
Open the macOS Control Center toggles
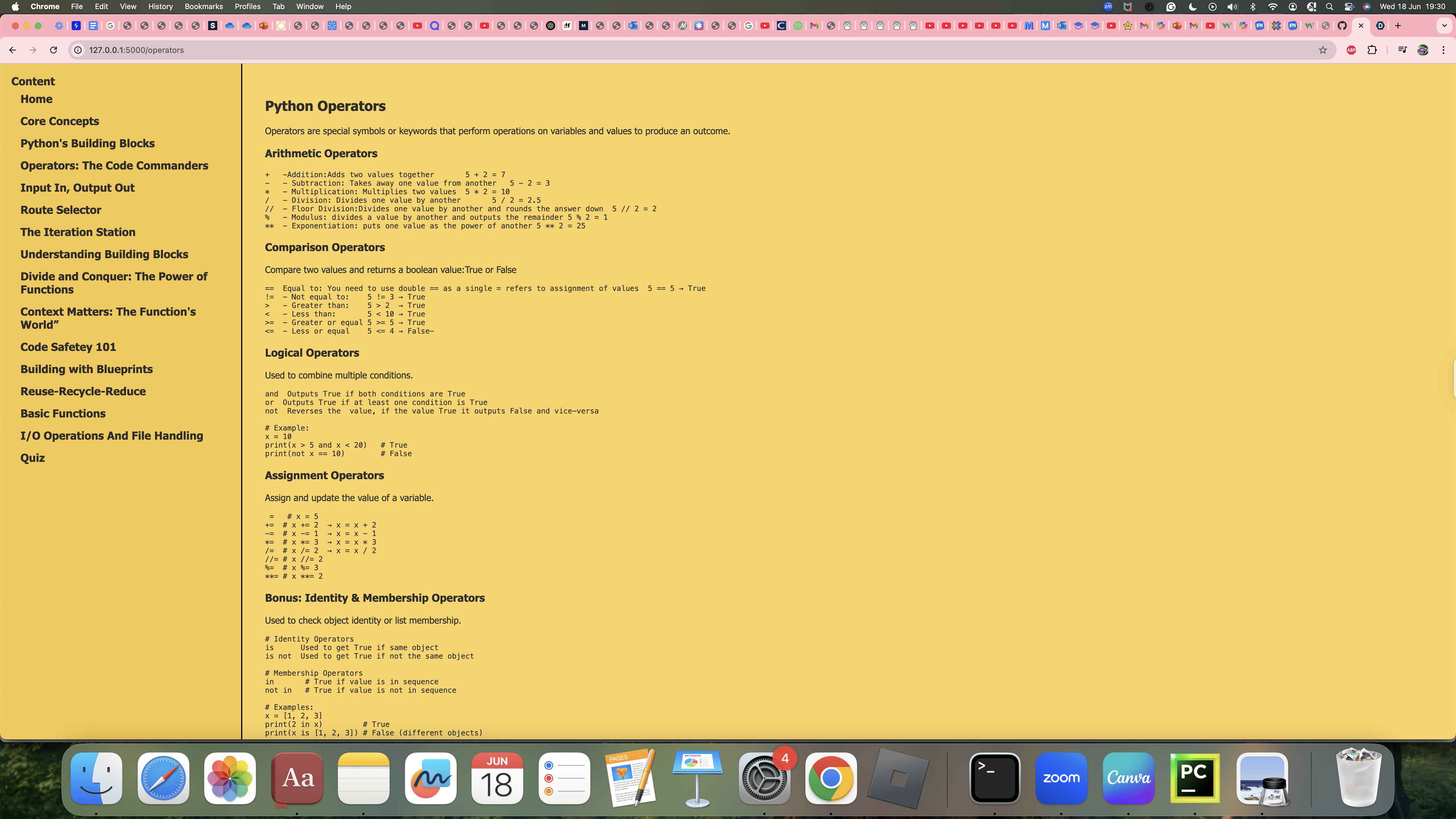(1349, 7)
